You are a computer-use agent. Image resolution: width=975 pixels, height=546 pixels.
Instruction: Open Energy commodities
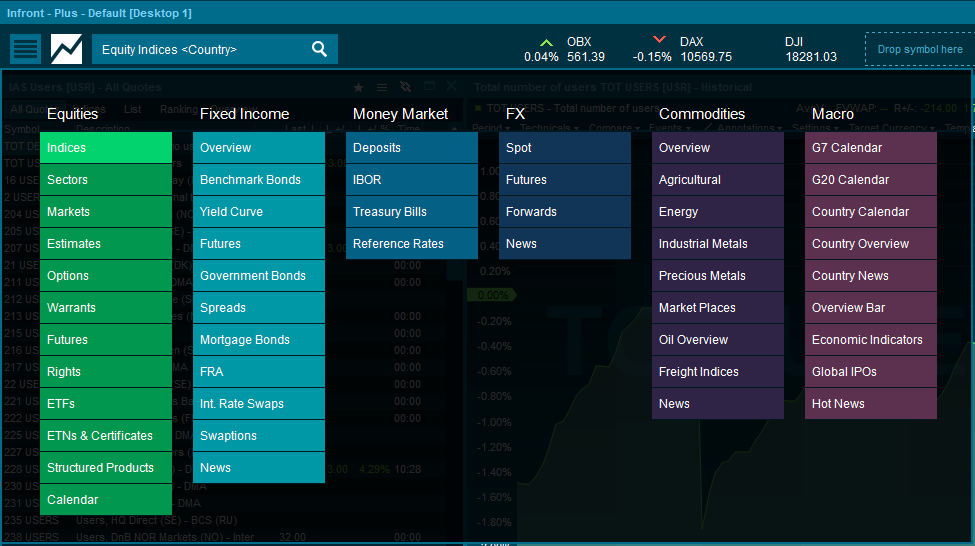718,211
